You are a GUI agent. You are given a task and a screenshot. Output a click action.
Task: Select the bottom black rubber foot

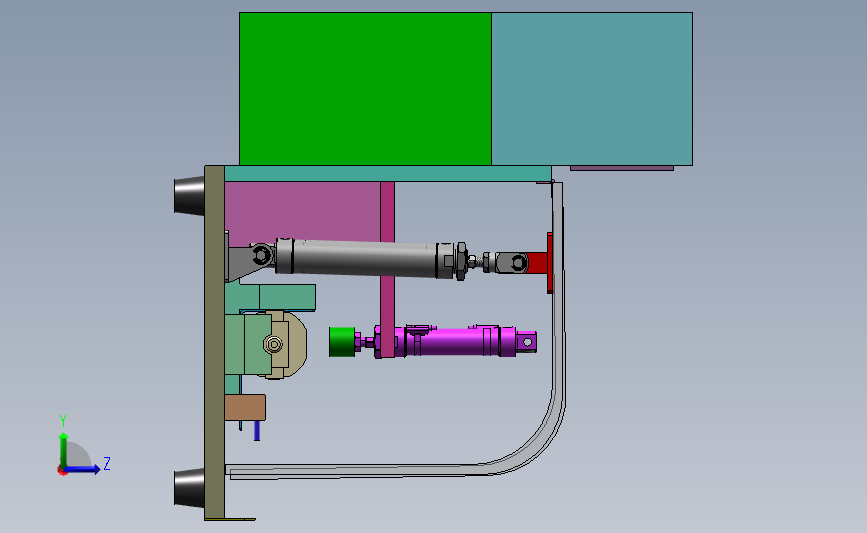190,488
